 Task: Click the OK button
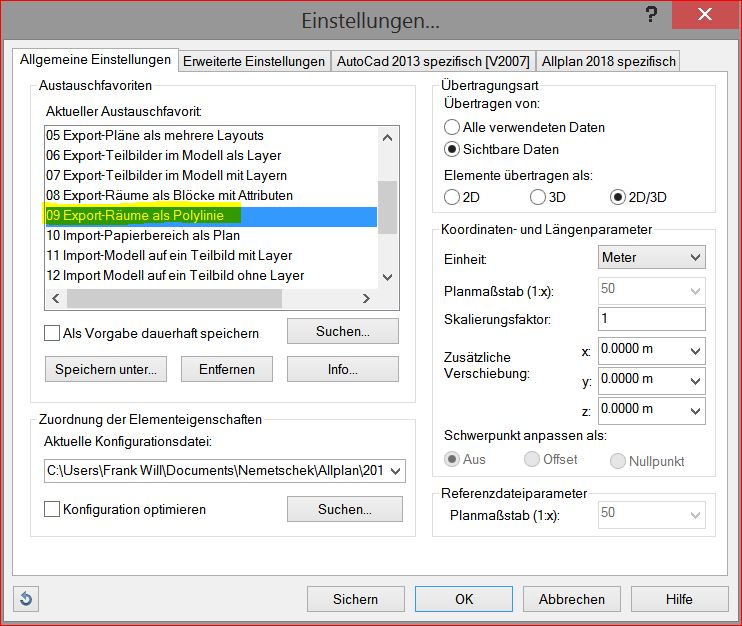point(463,599)
